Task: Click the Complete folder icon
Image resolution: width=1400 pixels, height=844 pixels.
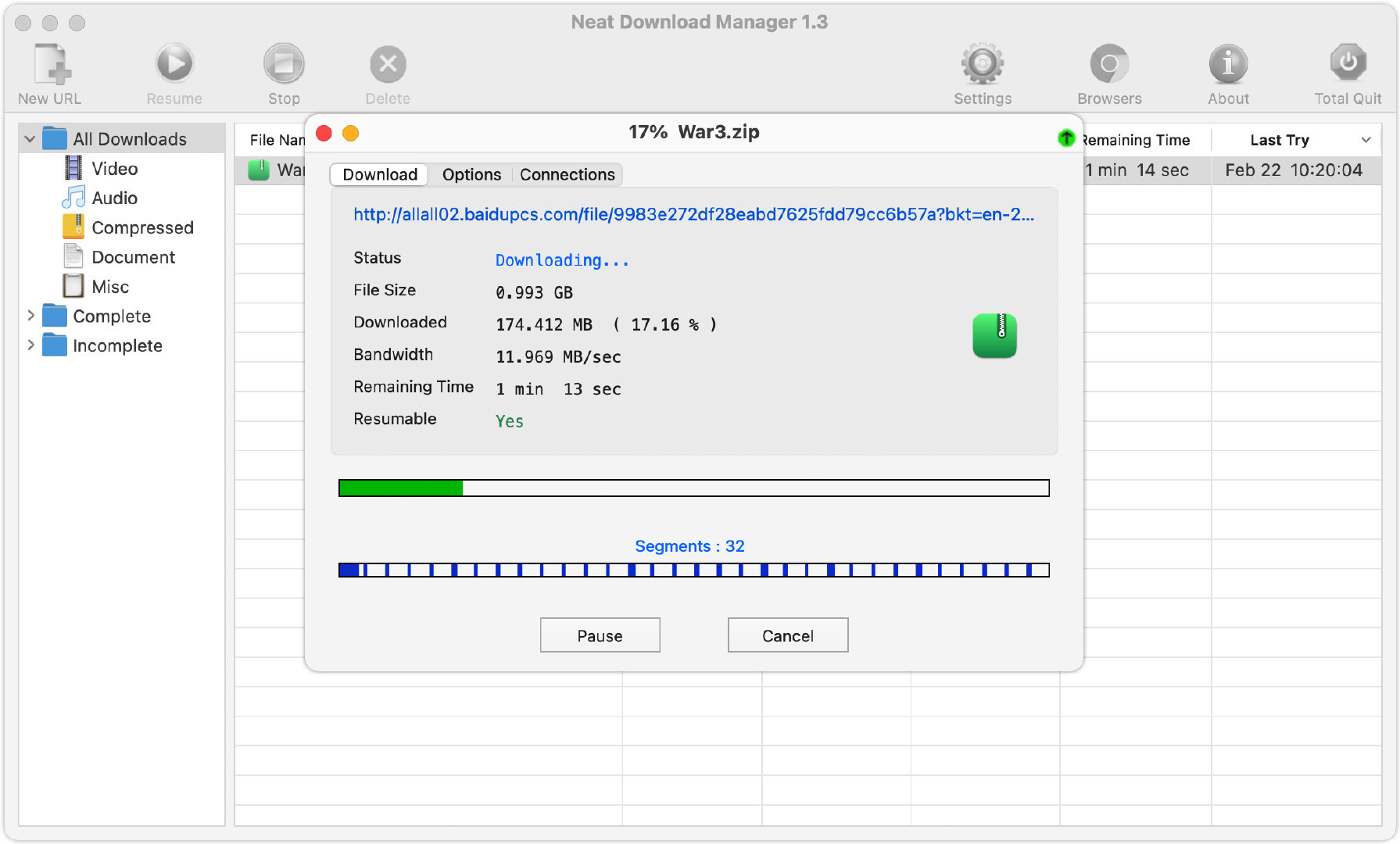Action: (x=55, y=316)
